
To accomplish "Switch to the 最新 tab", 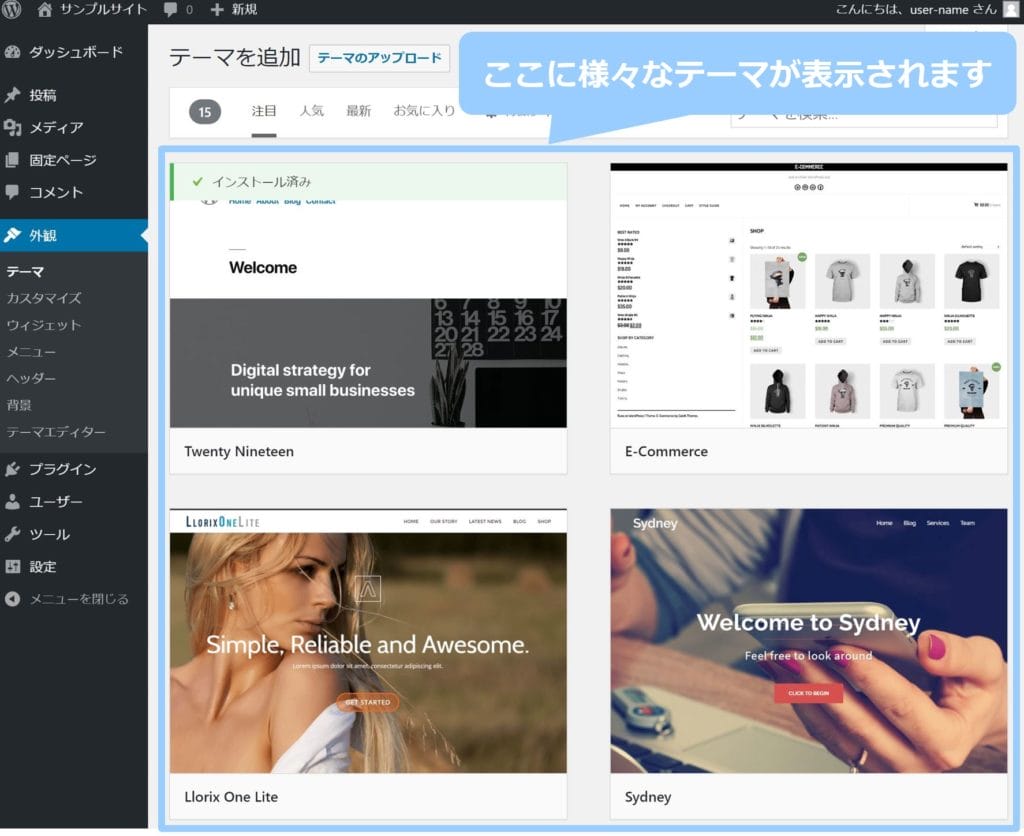I will [x=358, y=111].
